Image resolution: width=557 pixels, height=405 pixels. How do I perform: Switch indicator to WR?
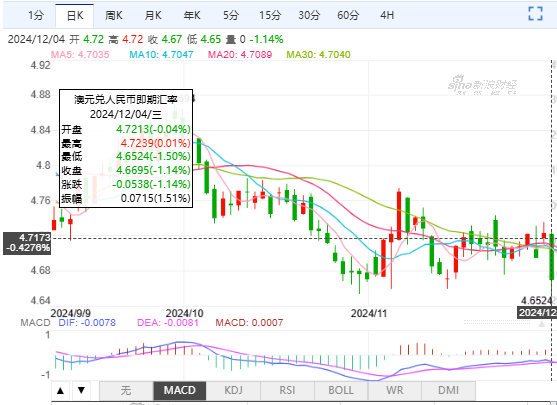coord(395,391)
